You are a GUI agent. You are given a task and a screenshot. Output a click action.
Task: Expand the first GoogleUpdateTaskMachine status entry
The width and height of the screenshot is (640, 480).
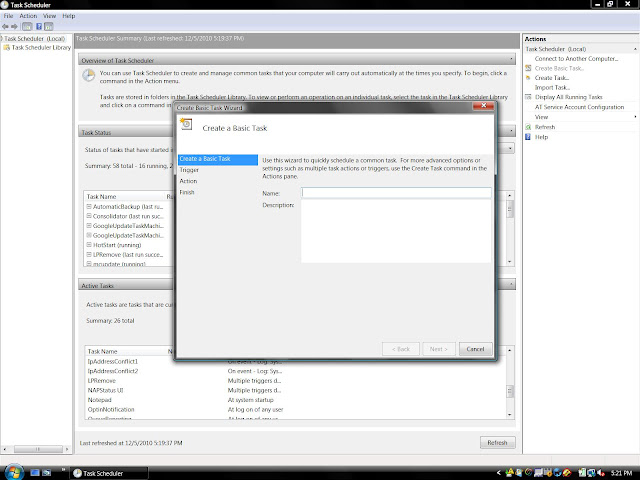point(89,226)
